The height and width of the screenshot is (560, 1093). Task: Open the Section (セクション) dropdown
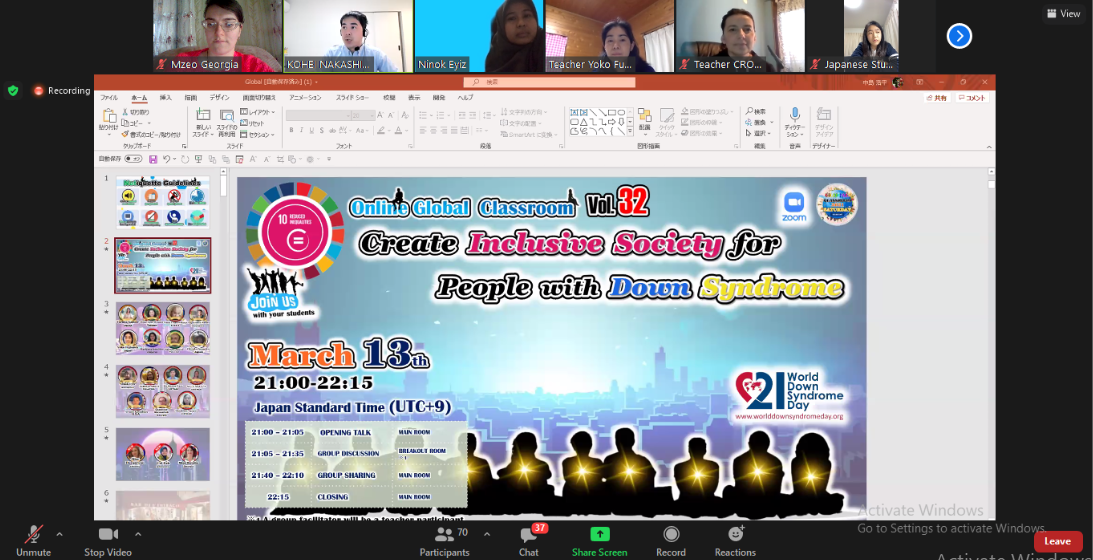coord(257,135)
